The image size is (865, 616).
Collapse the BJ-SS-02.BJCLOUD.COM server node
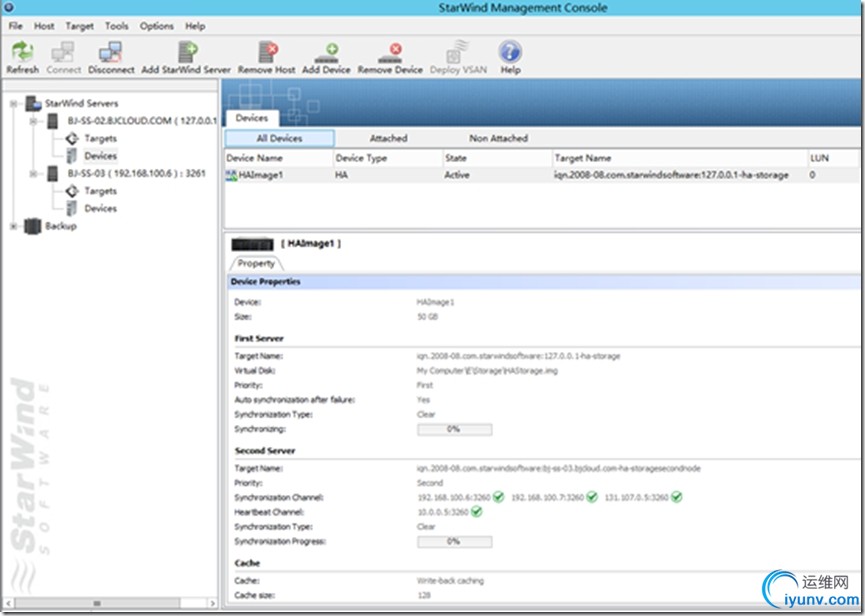[x=34, y=121]
